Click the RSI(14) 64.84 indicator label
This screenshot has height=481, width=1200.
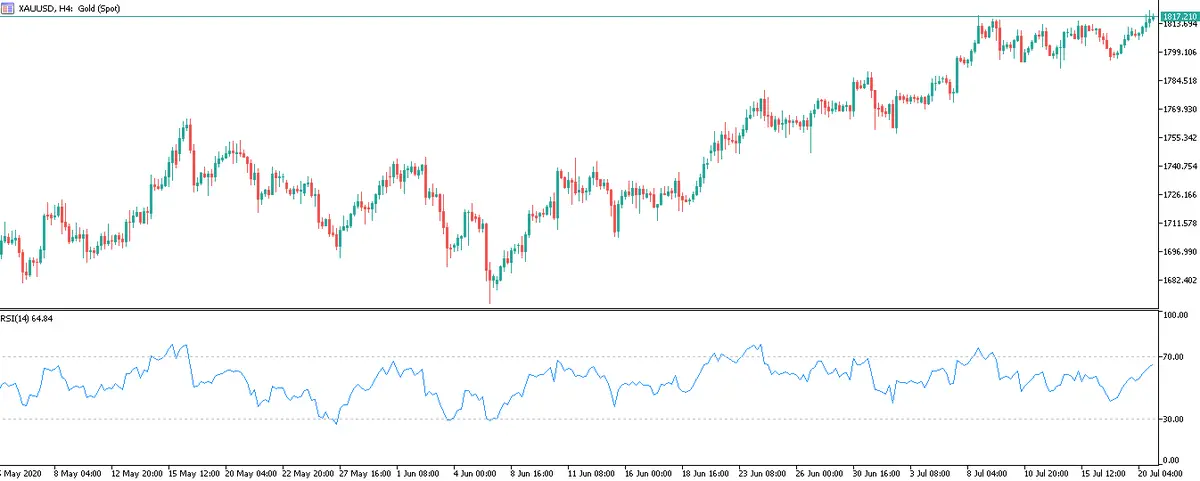click(x=26, y=318)
